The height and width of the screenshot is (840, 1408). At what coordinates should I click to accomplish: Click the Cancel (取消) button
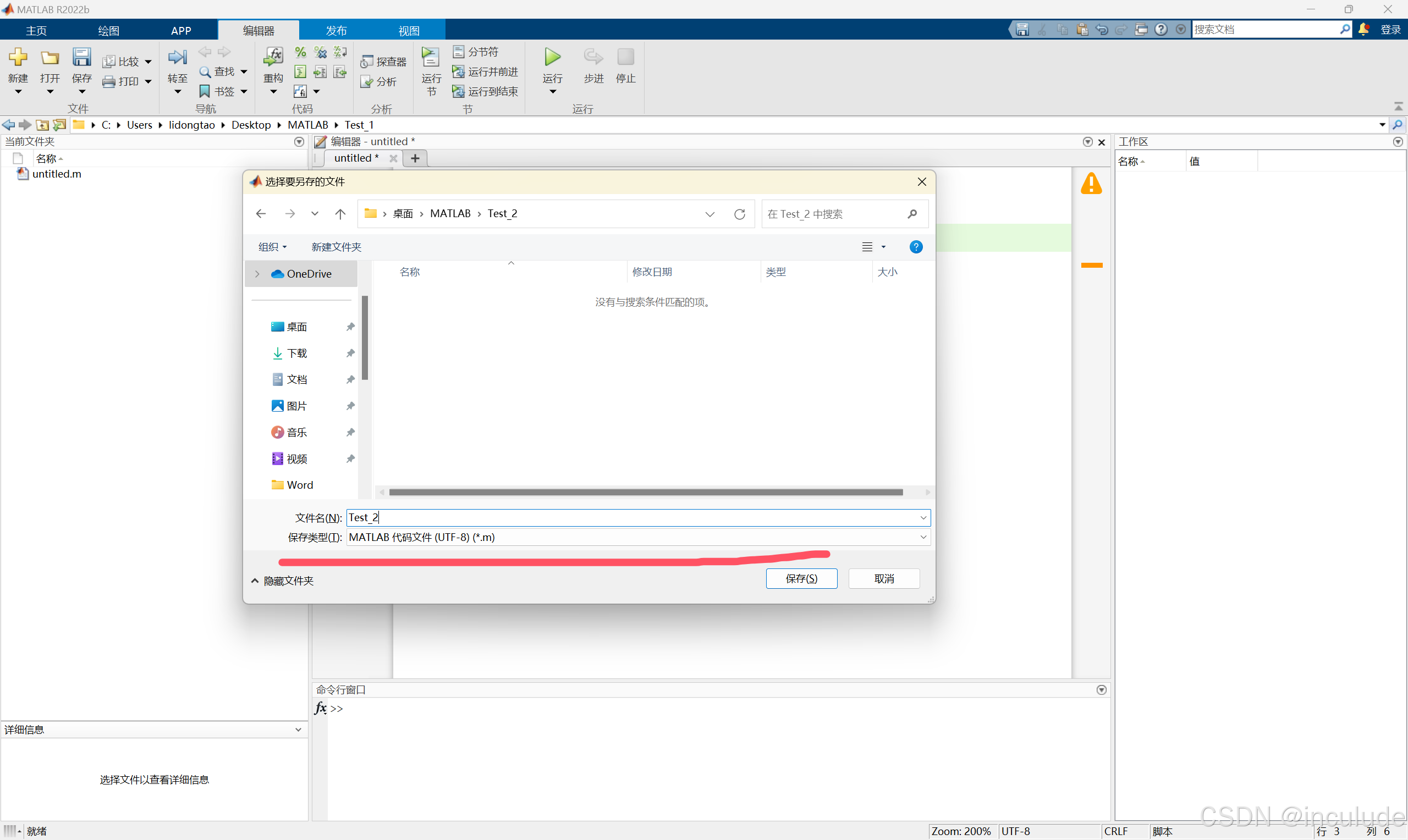tap(884, 578)
